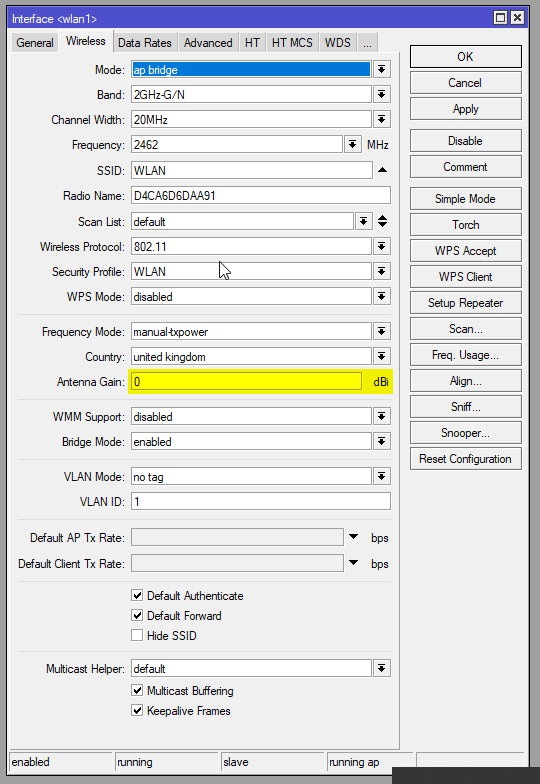Click in the Mode field showing ap bridge
Image resolution: width=540 pixels, height=784 pixels.
click(x=252, y=70)
